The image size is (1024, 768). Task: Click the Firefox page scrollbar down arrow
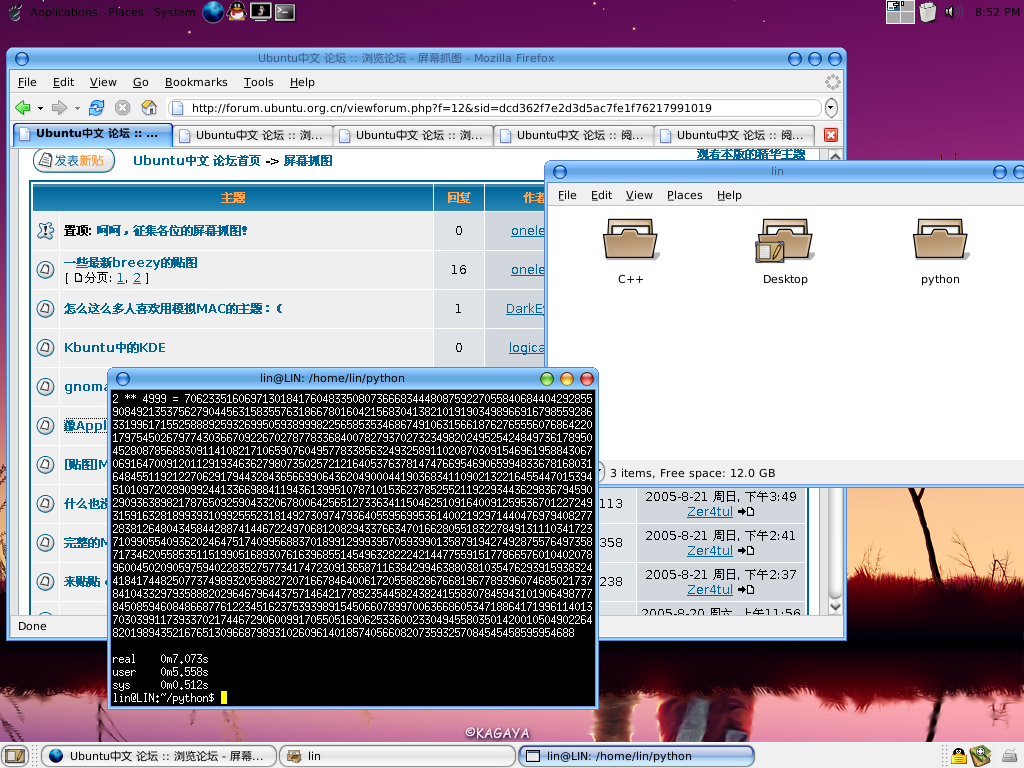pos(835,606)
